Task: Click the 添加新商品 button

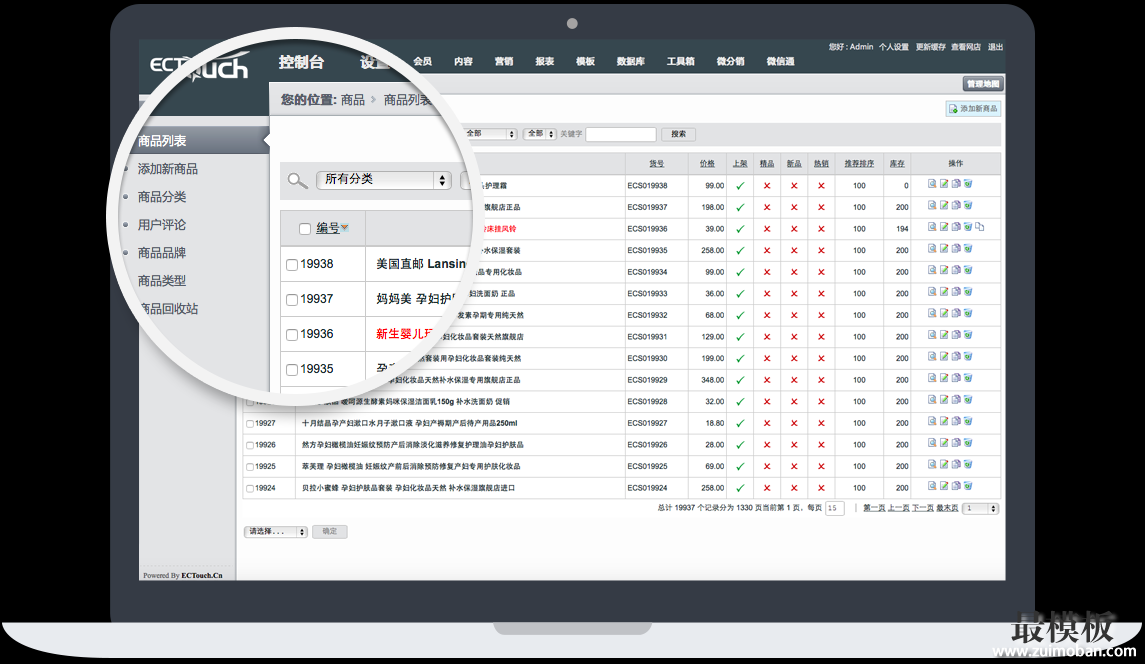Action: tap(973, 109)
